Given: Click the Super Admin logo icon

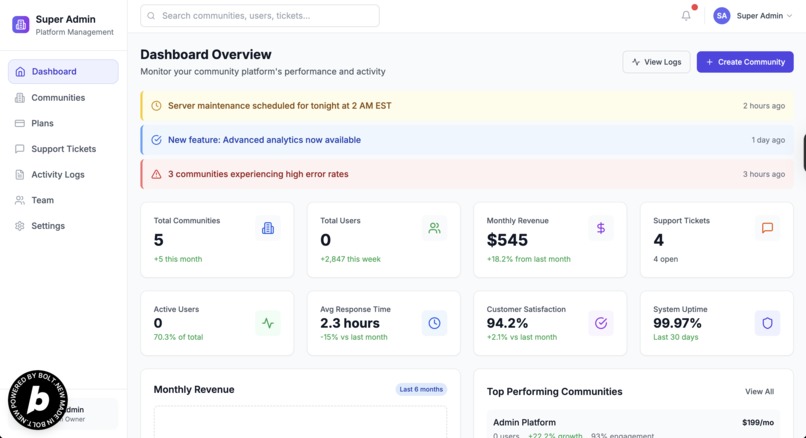Looking at the screenshot, I should click(21, 24).
